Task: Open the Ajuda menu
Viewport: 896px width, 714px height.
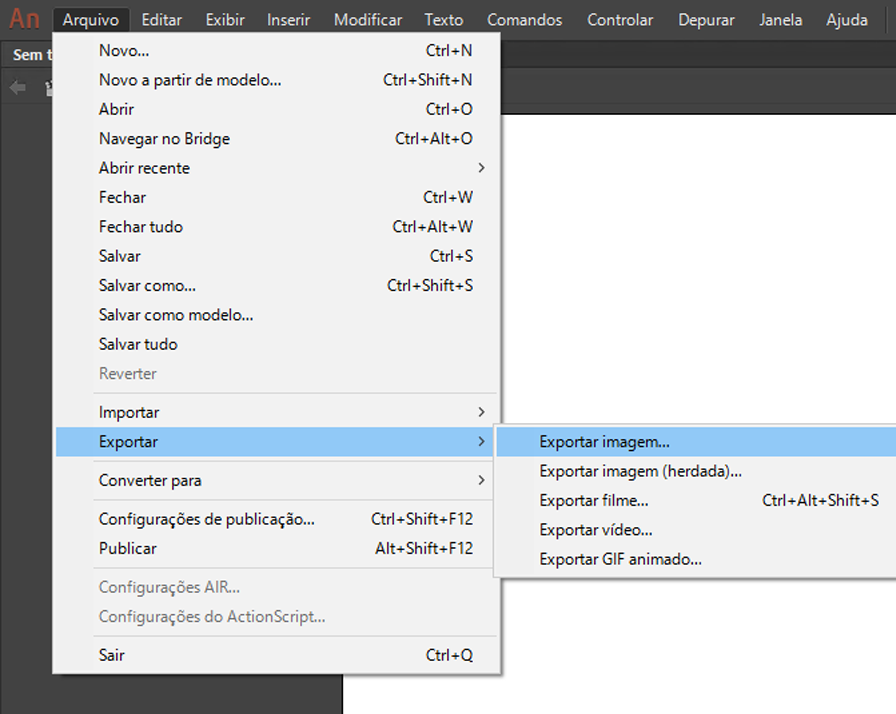Action: point(846,18)
